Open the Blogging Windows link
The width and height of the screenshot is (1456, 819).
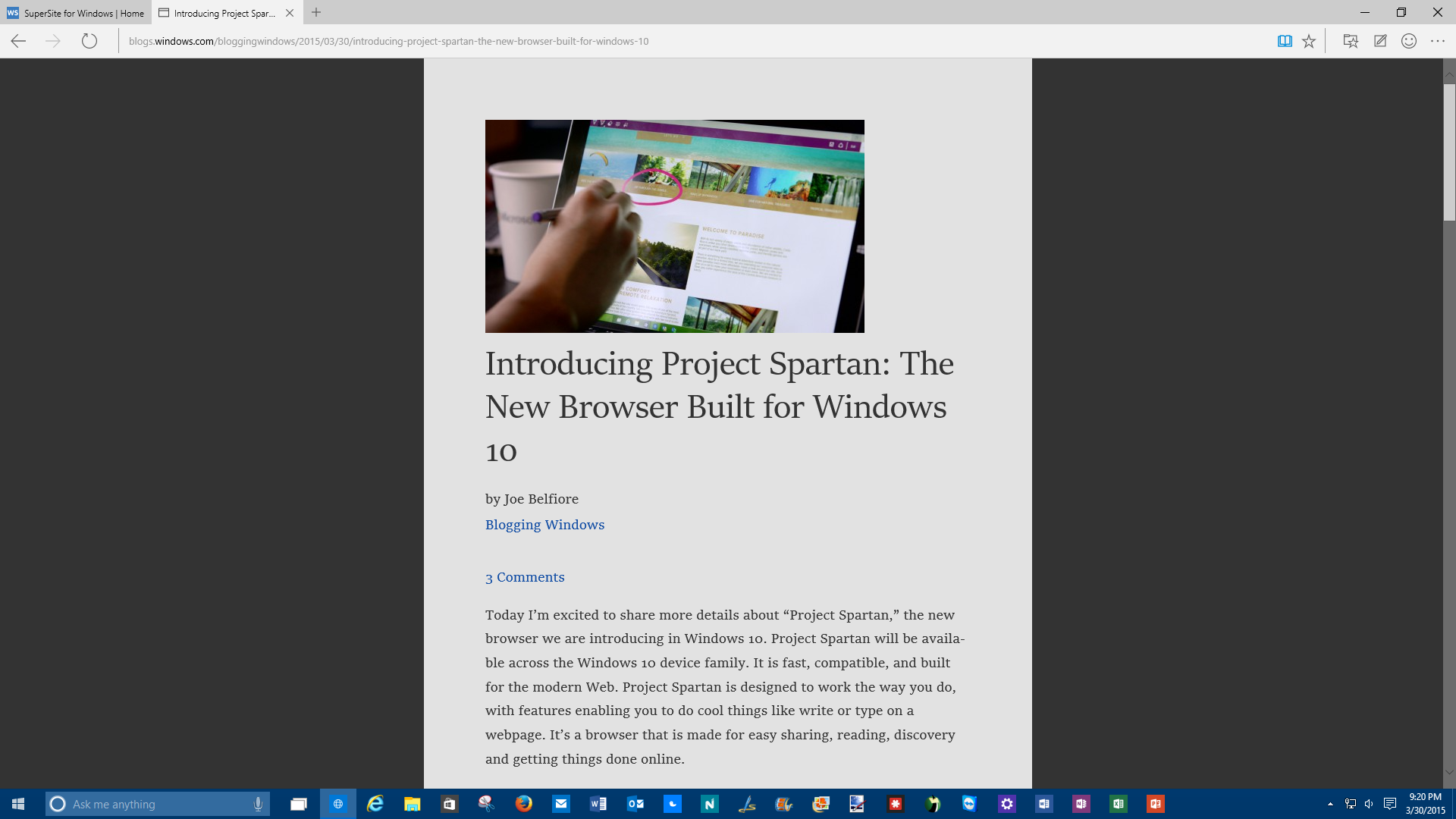[544, 525]
